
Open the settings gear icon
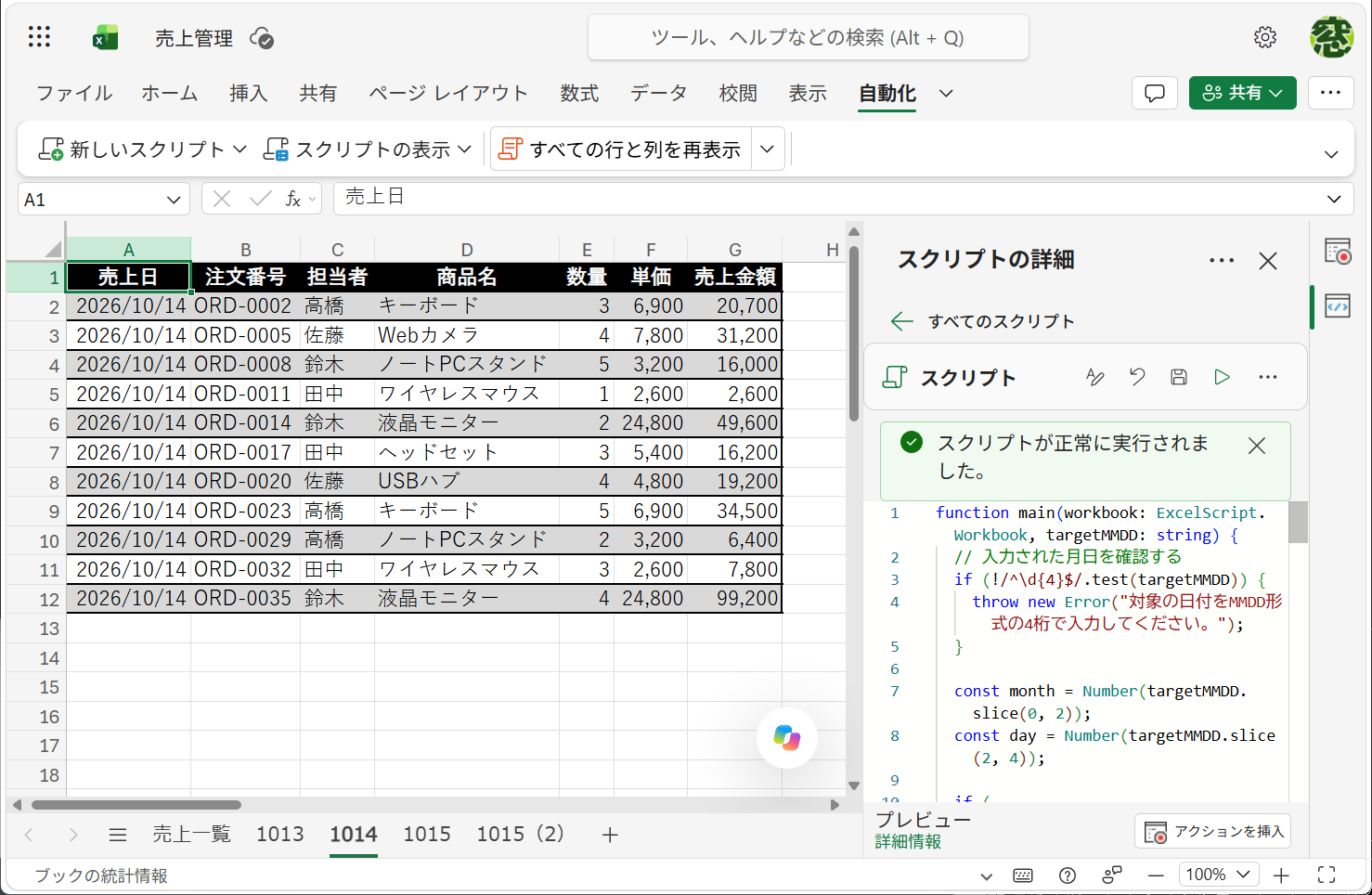click(x=1264, y=37)
